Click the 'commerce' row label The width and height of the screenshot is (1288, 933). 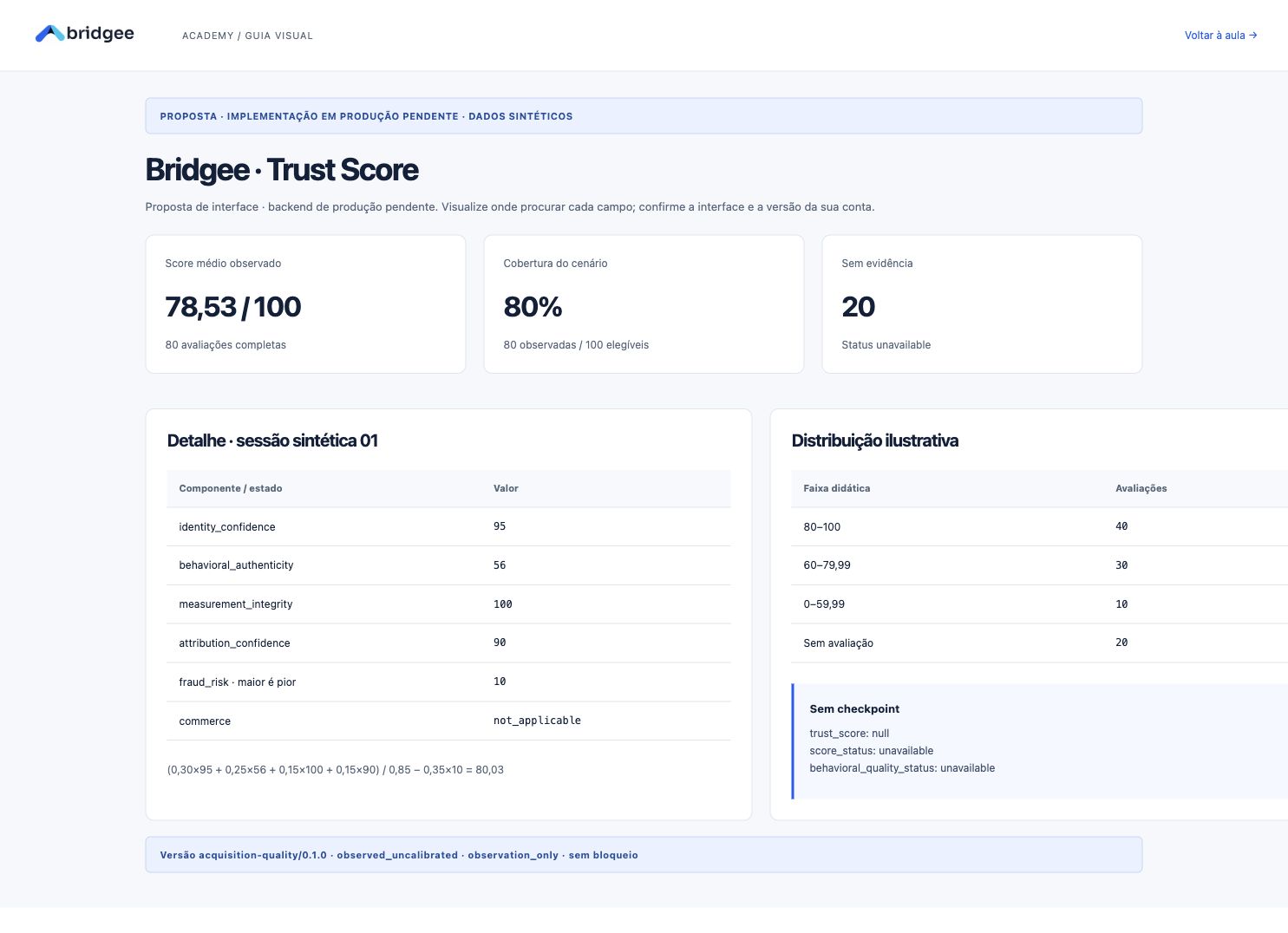point(205,721)
